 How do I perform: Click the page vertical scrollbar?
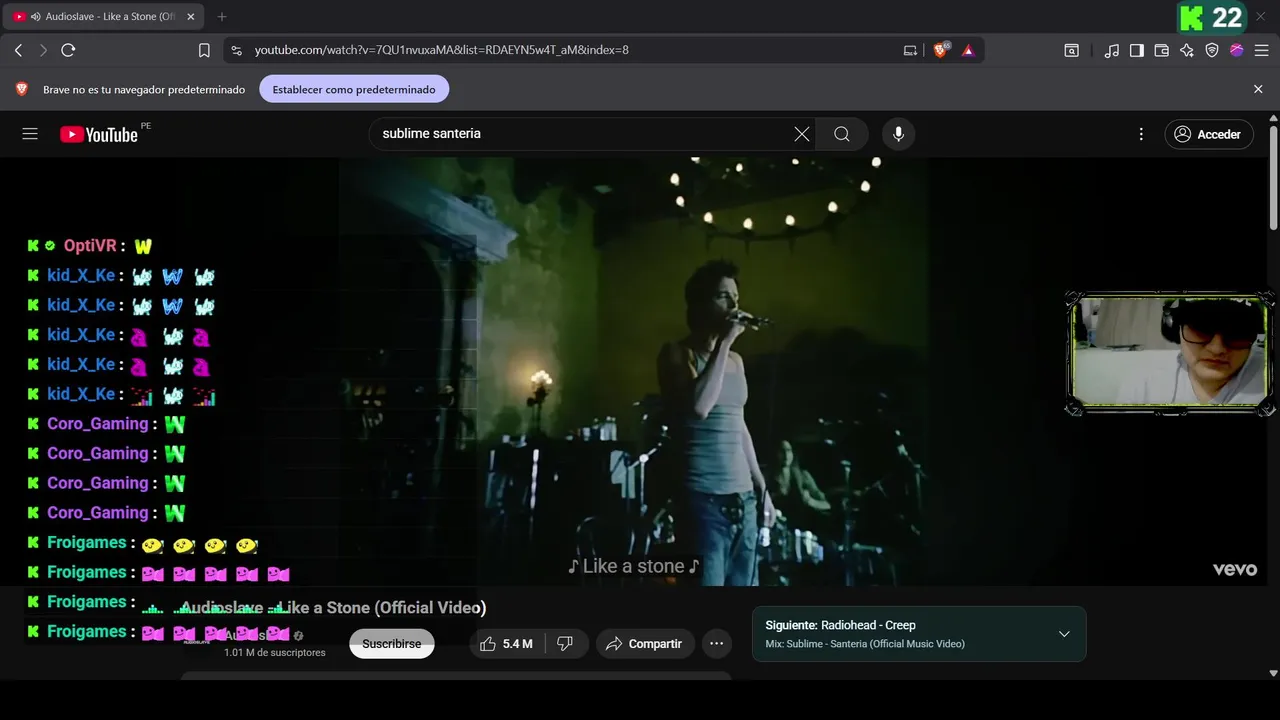1273,180
